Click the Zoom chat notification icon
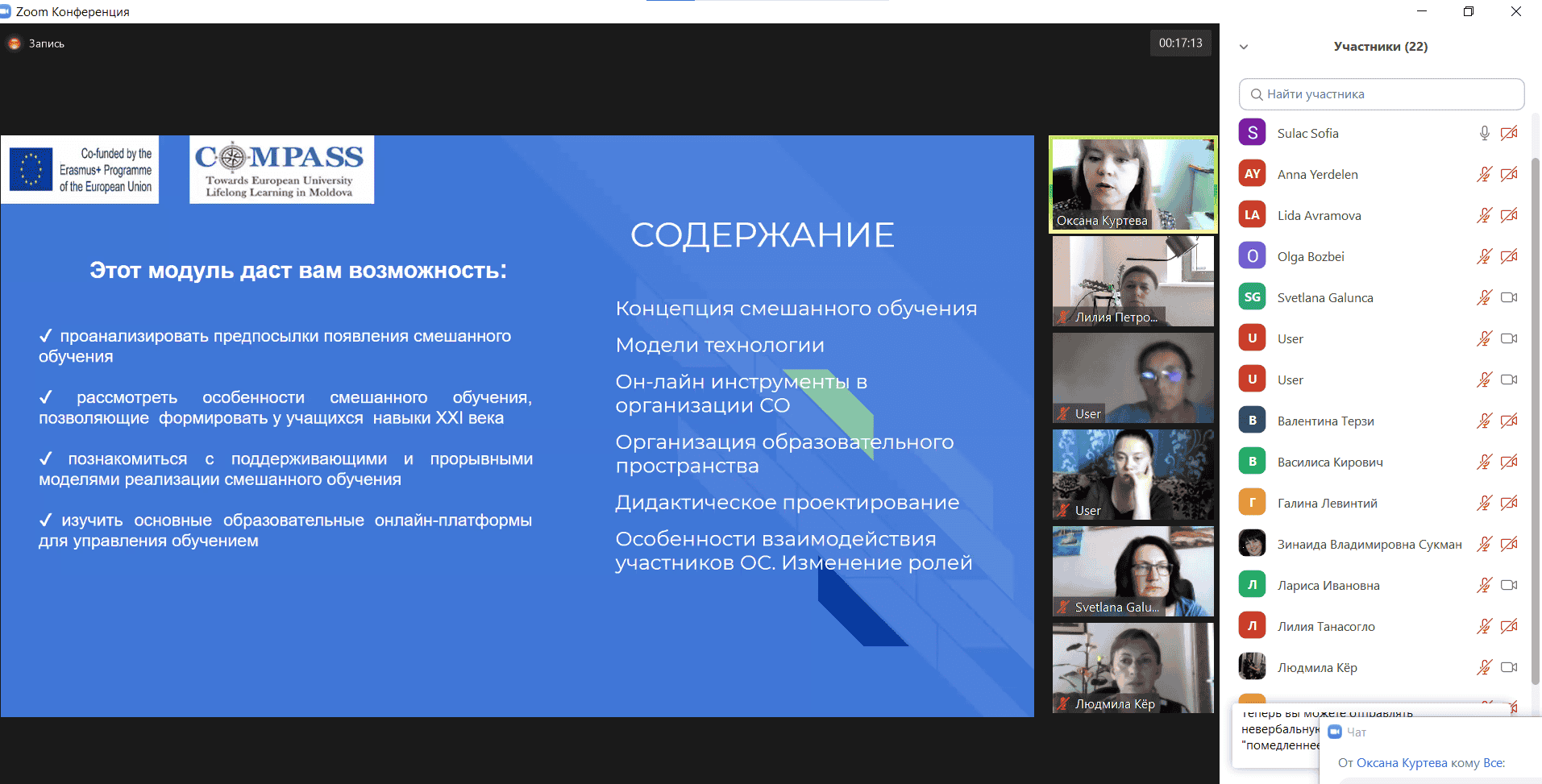Viewport: 1542px width, 784px height. [x=1335, y=732]
